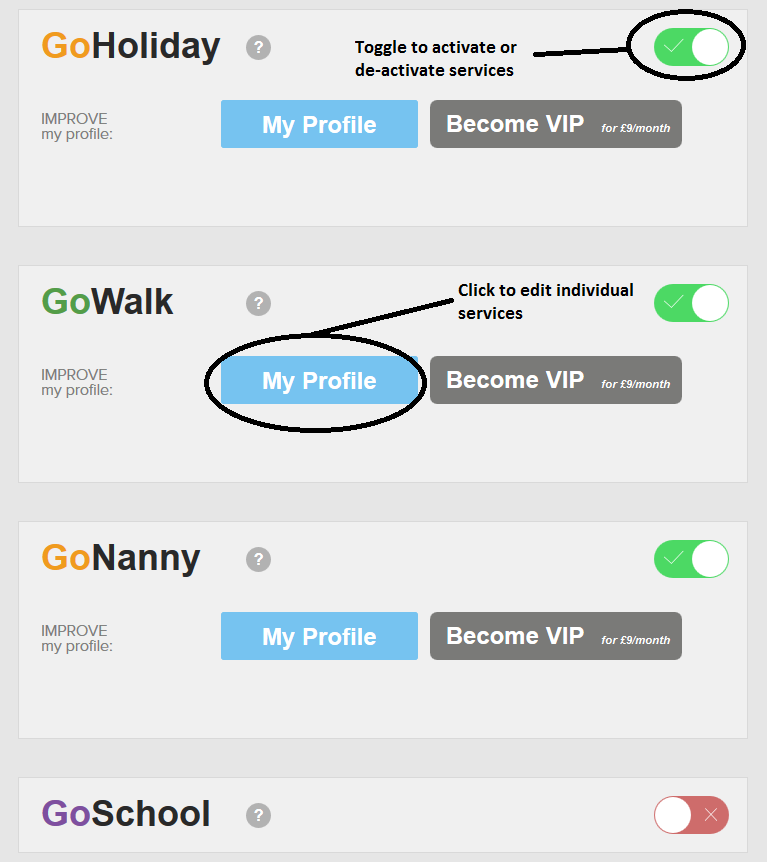Click the 'Toggle to activate or de-activate services' note

[x=435, y=59]
